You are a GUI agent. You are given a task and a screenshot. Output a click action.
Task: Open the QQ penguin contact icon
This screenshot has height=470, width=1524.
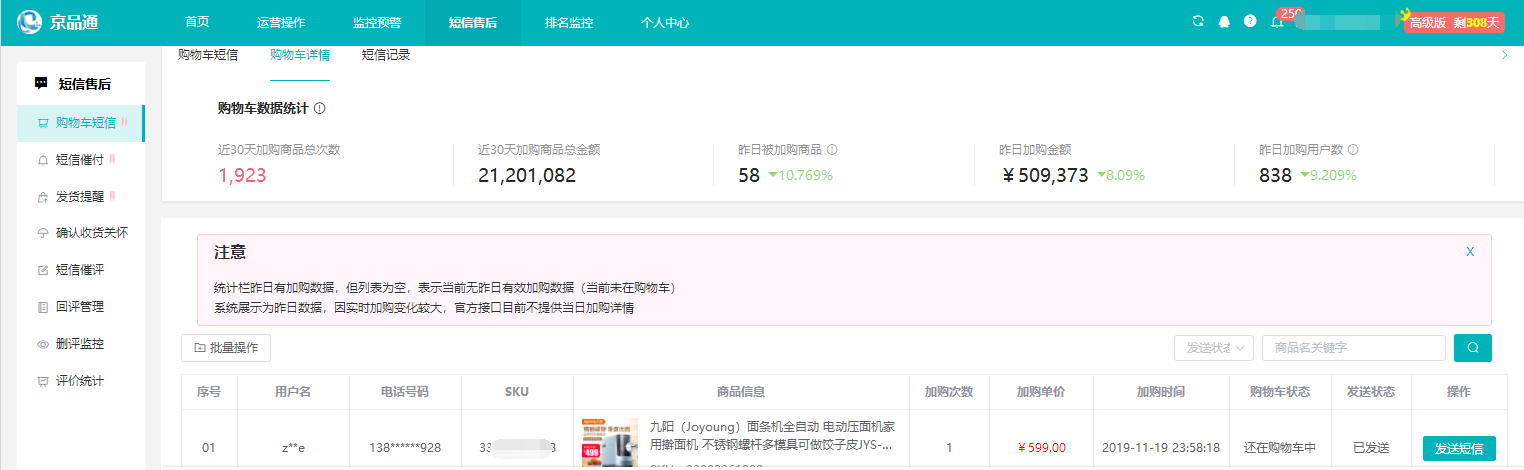(1224, 21)
